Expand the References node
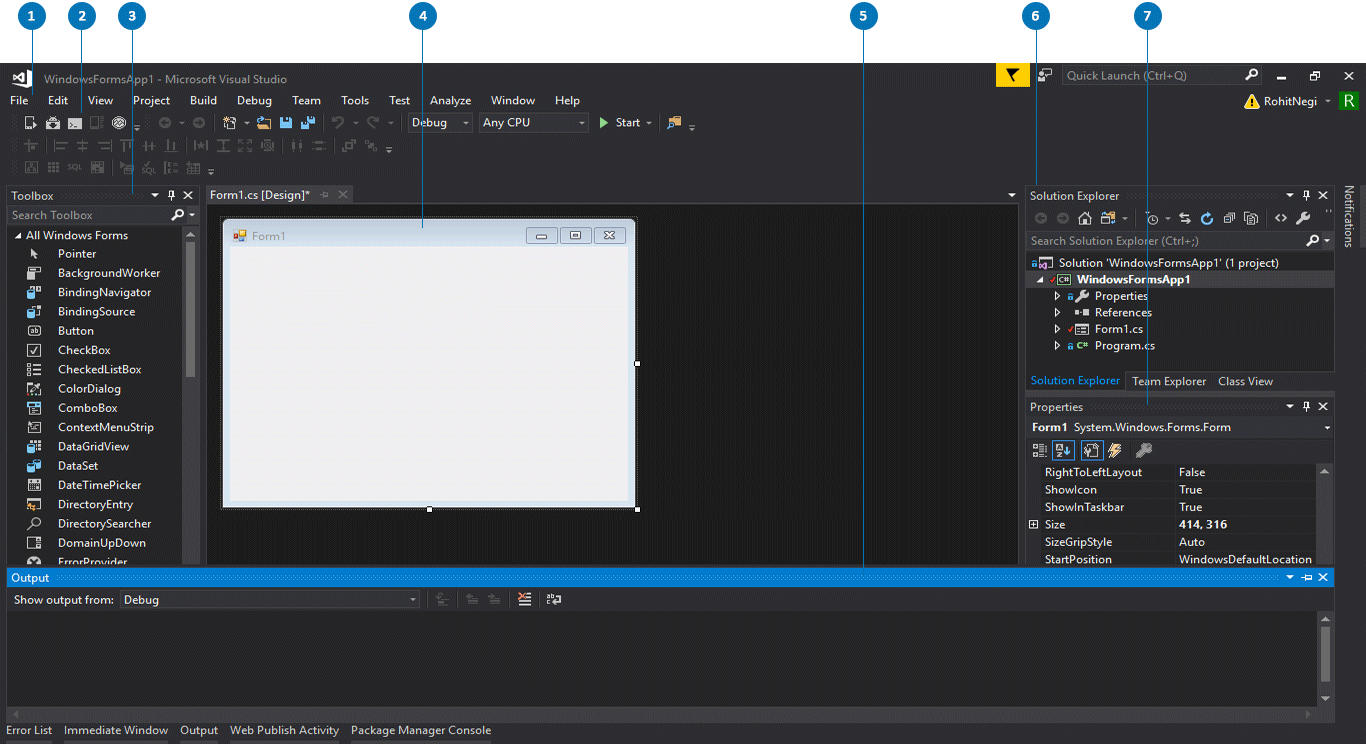 [x=1058, y=312]
